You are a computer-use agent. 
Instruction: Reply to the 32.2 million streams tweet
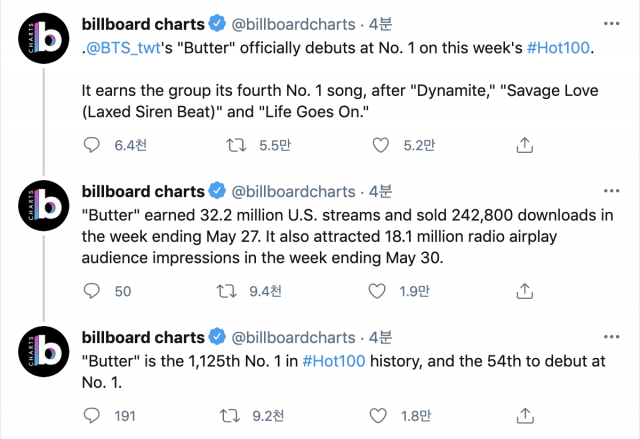tap(91, 291)
